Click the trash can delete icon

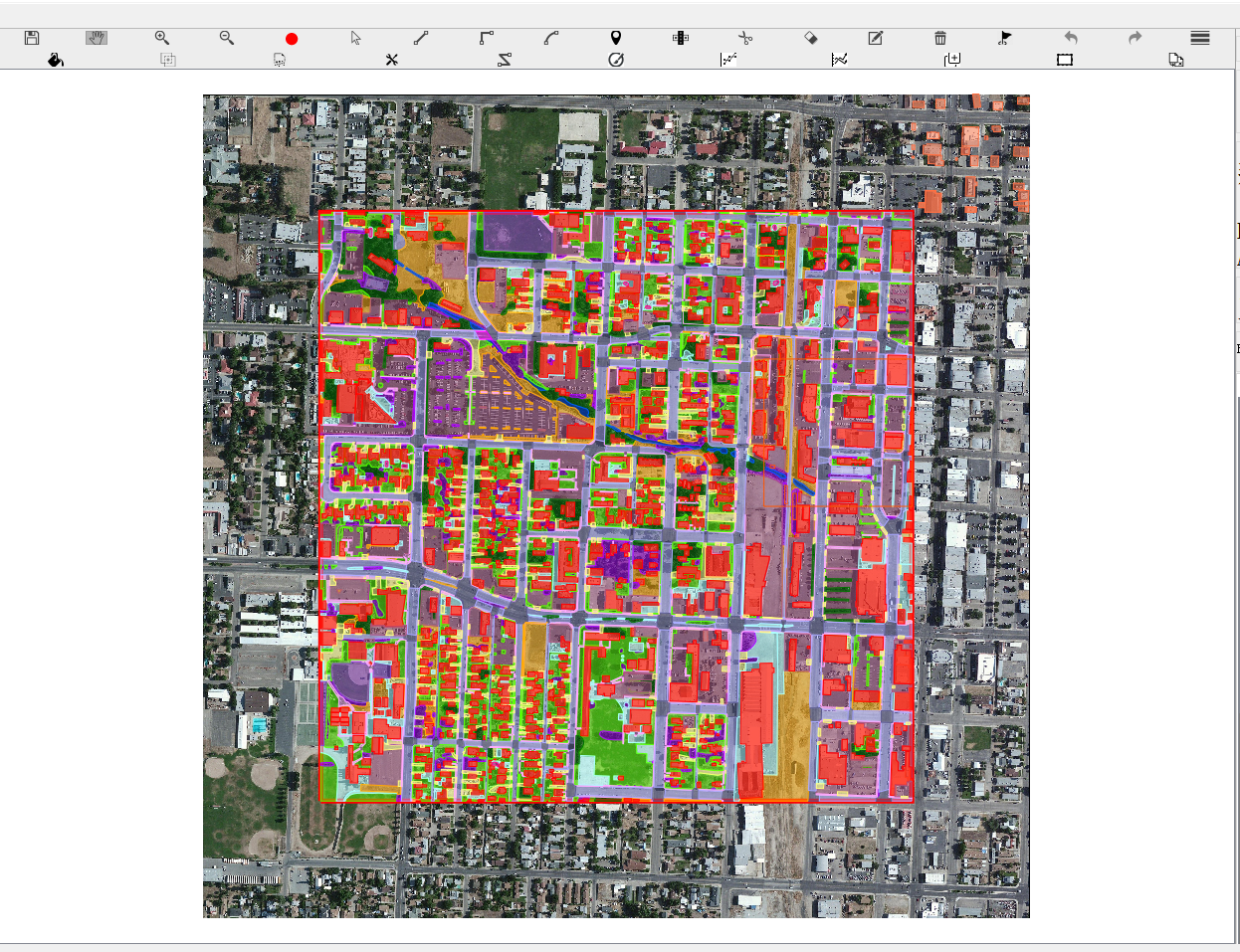pyautogui.click(x=940, y=38)
